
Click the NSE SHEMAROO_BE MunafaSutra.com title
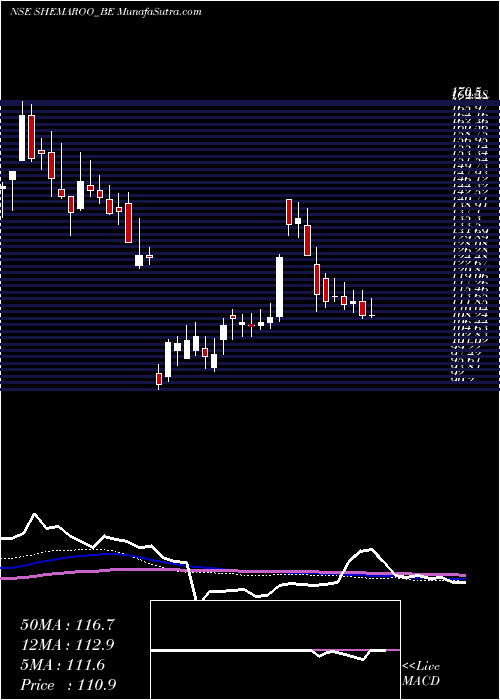click(x=105, y=12)
